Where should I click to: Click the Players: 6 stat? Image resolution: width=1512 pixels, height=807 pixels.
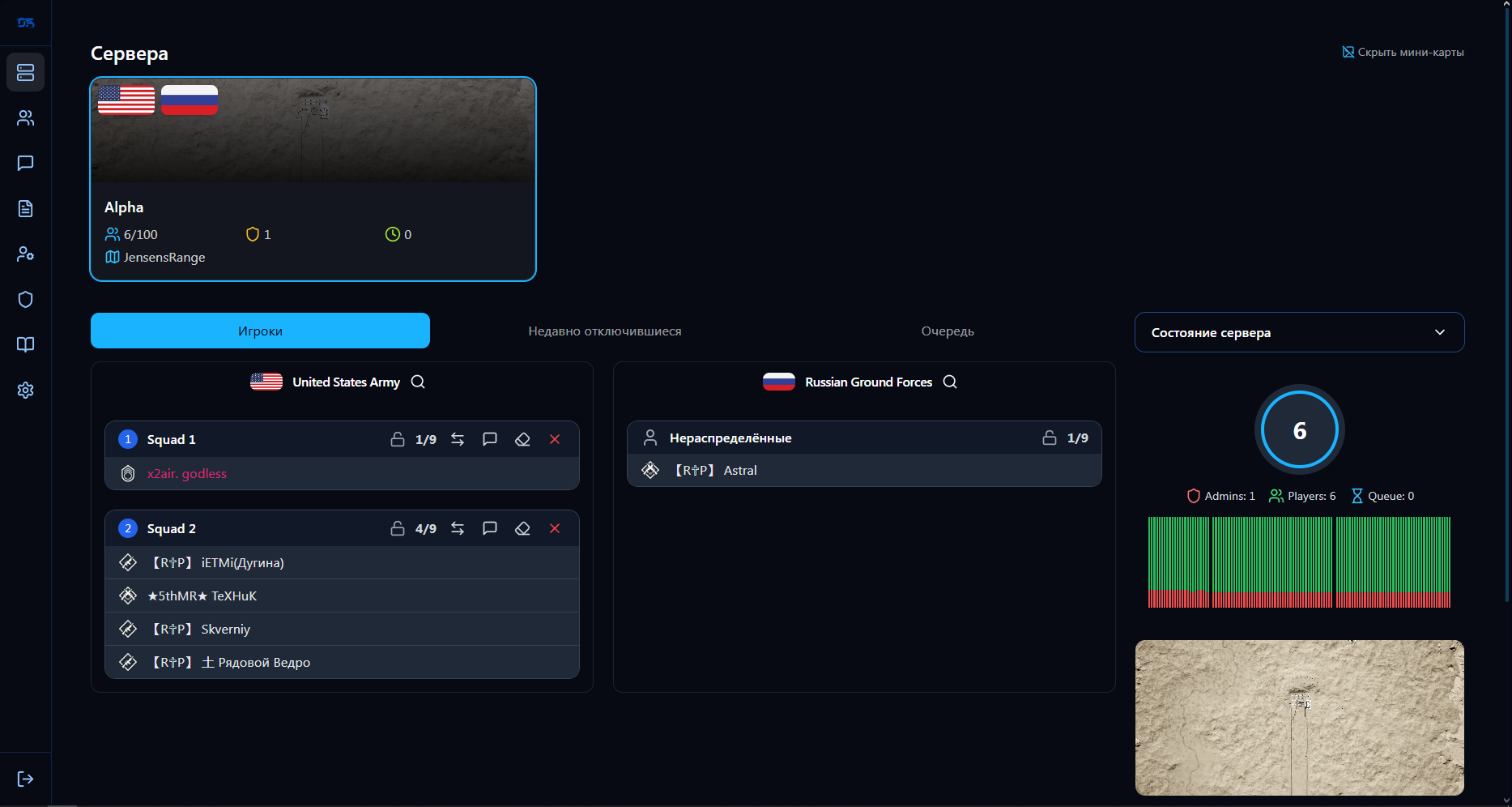[x=1302, y=496]
